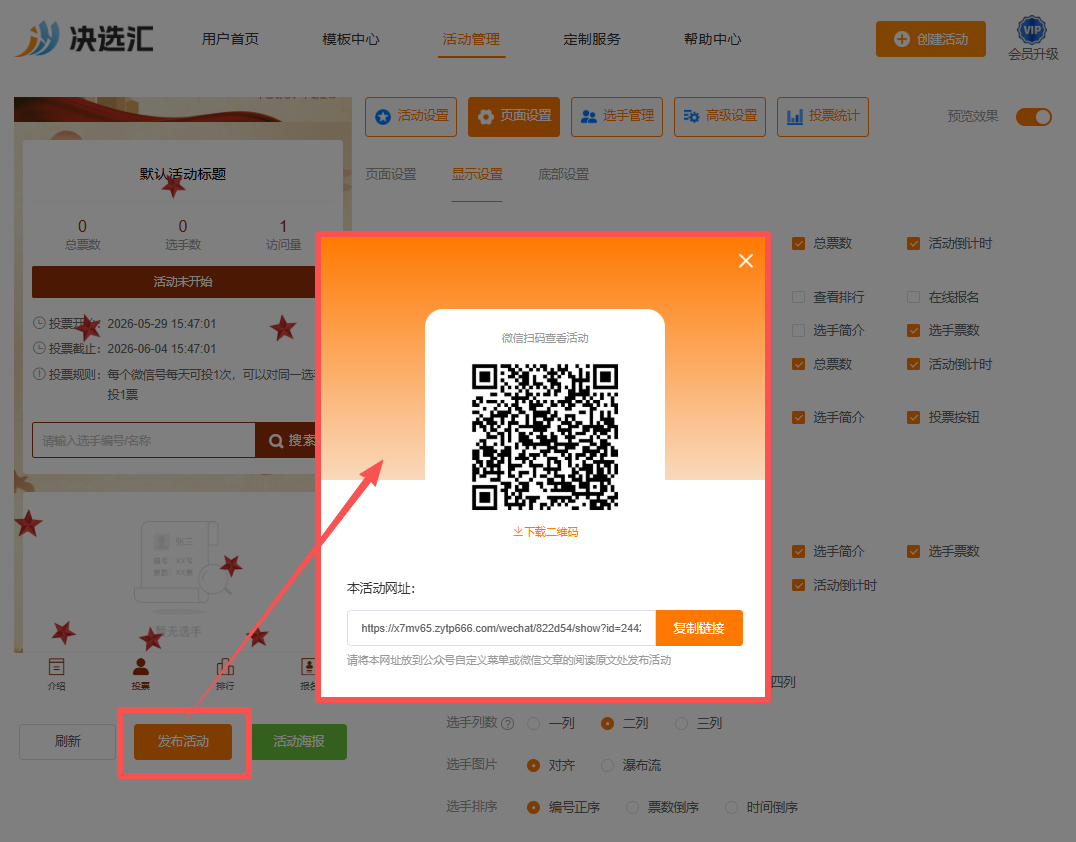Image resolution: width=1076 pixels, height=842 pixels.
Task: Click 创建活动 button
Action: pos(931,39)
